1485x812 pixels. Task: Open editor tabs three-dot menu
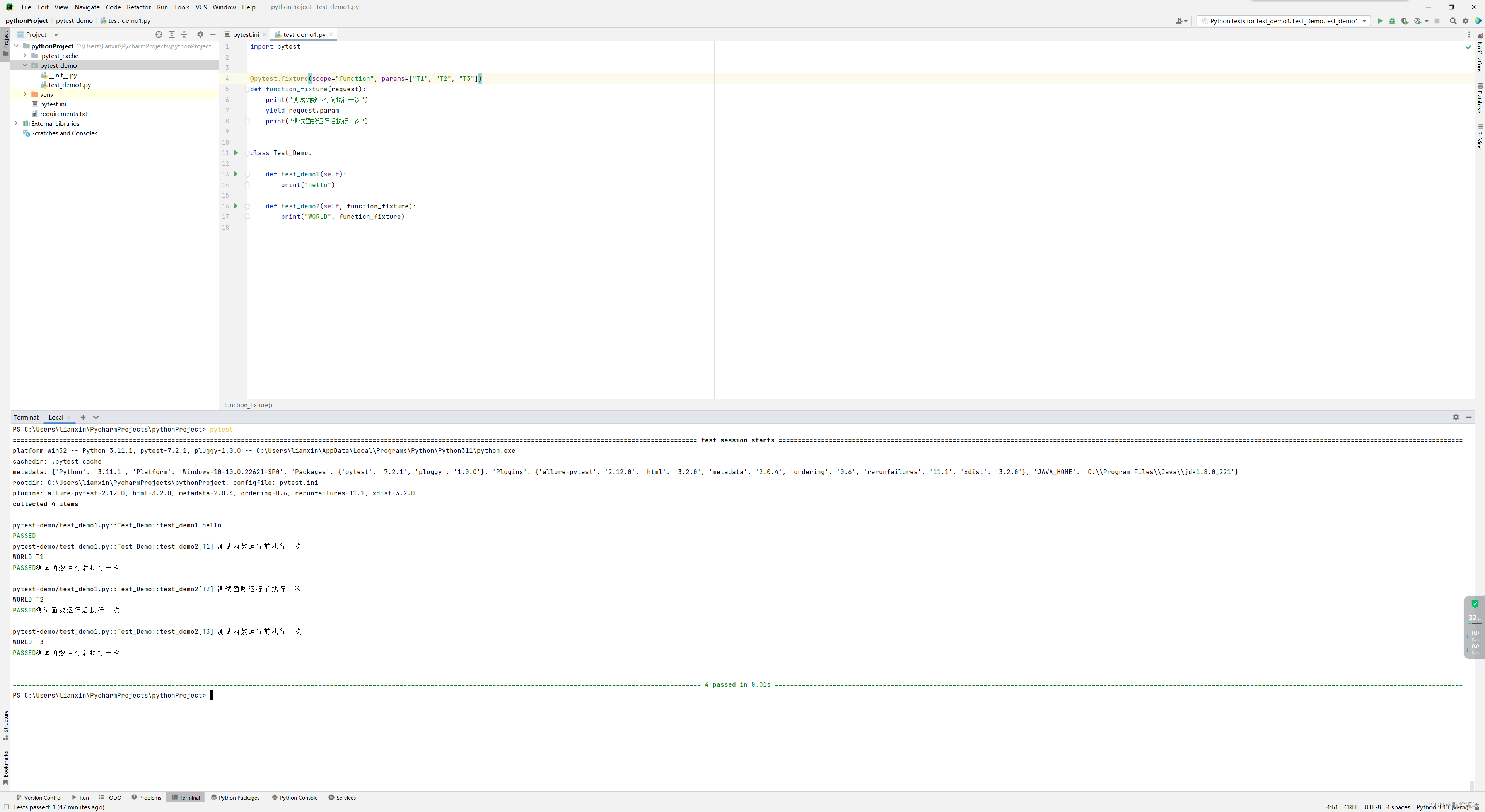(x=1469, y=34)
